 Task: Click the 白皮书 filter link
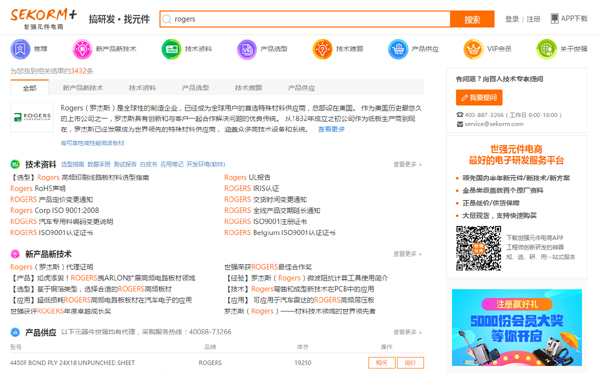pos(148,165)
